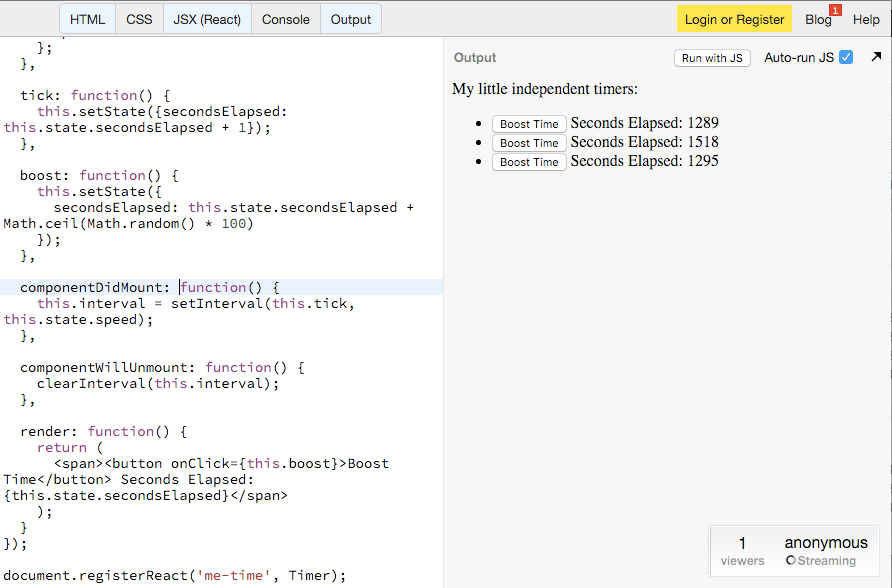
Task: Click the viewers count panel
Action: (742, 549)
